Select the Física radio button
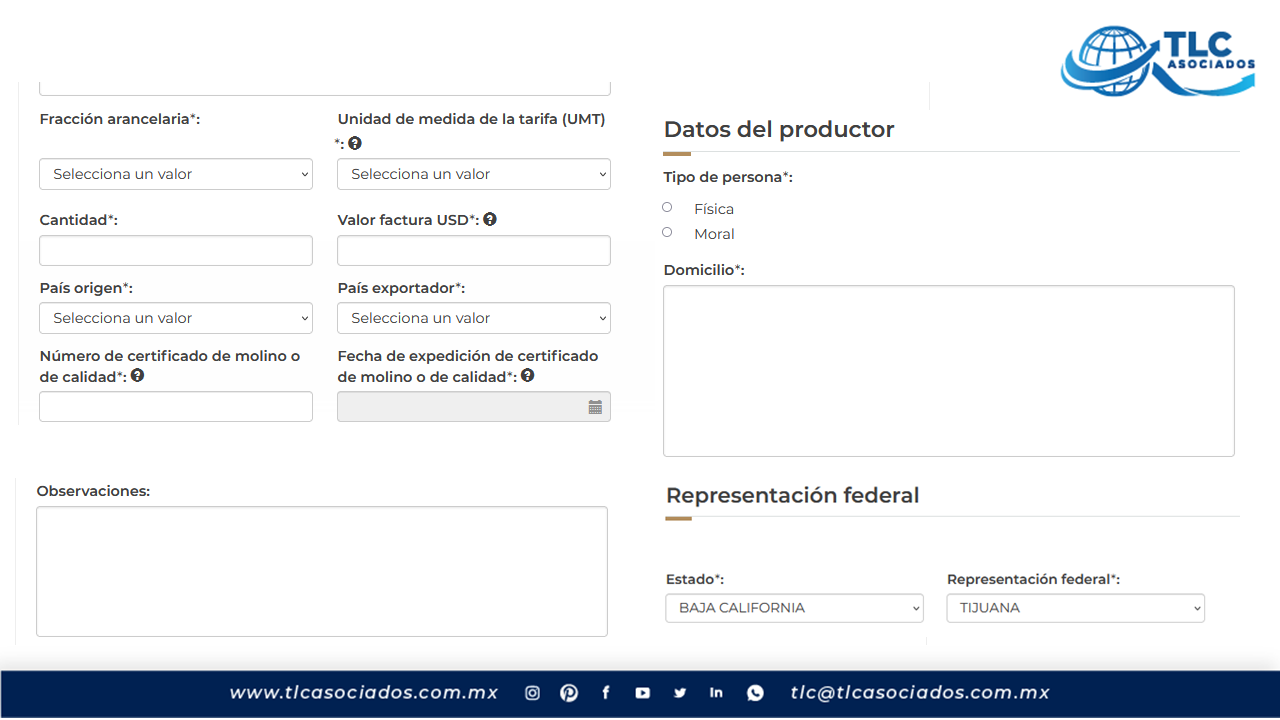Image resolution: width=1280 pixels, height=720 pixels. [x=667, y=207]
